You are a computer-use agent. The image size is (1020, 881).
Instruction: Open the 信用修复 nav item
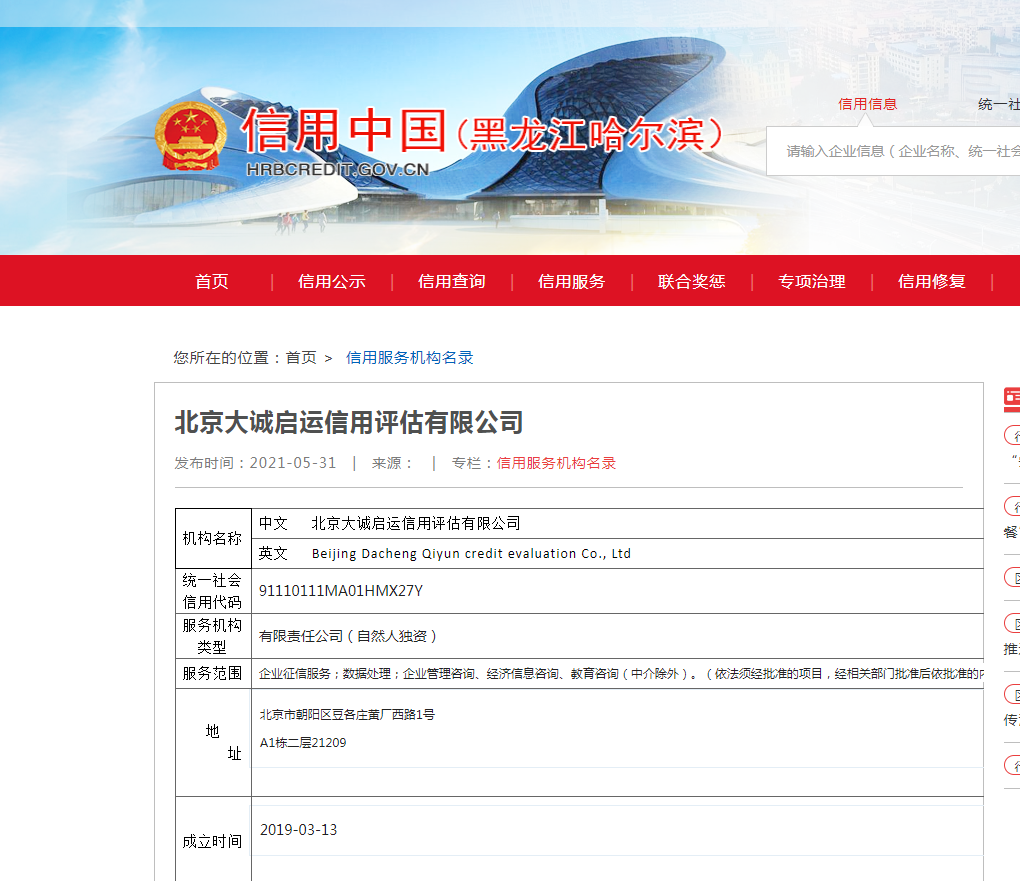[x=932, y=281]
